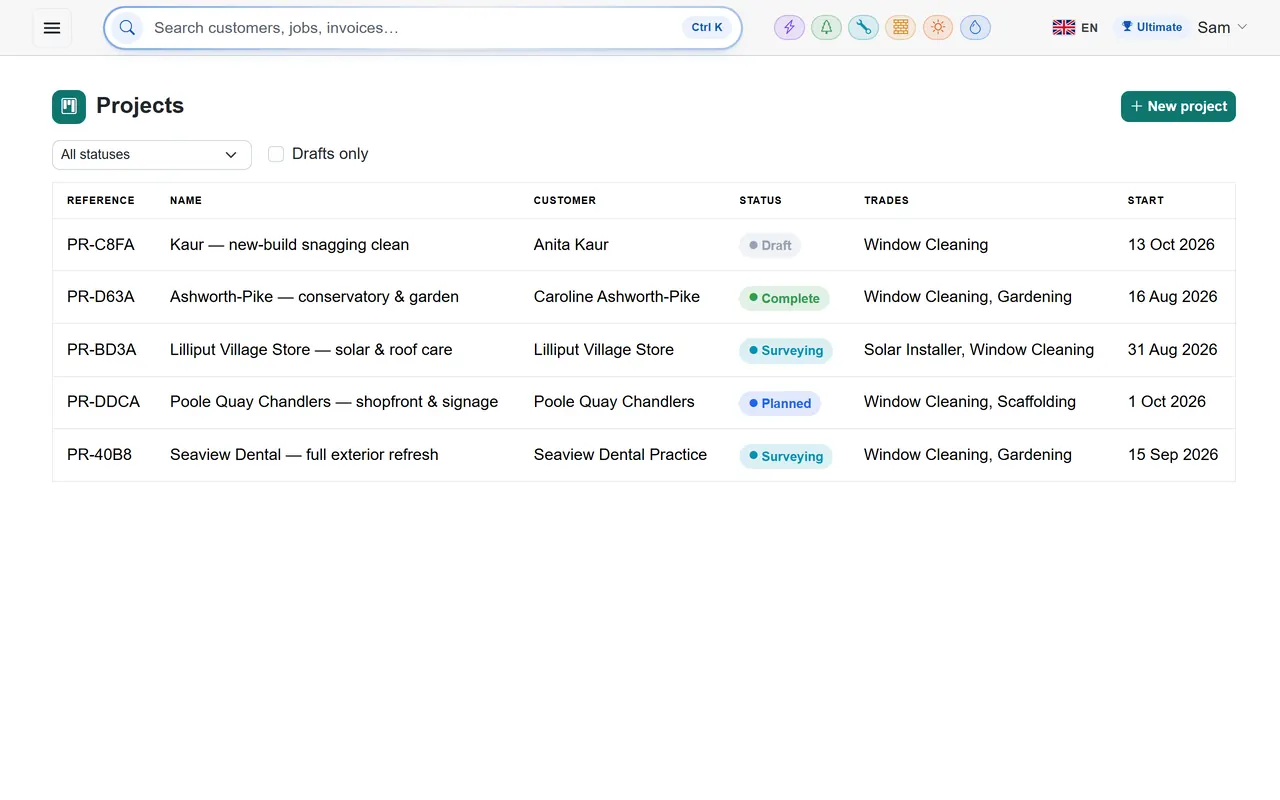This screenshot has width=1280, height=800.
Task: Sort by the Customer column header
Action: [565, 201]
